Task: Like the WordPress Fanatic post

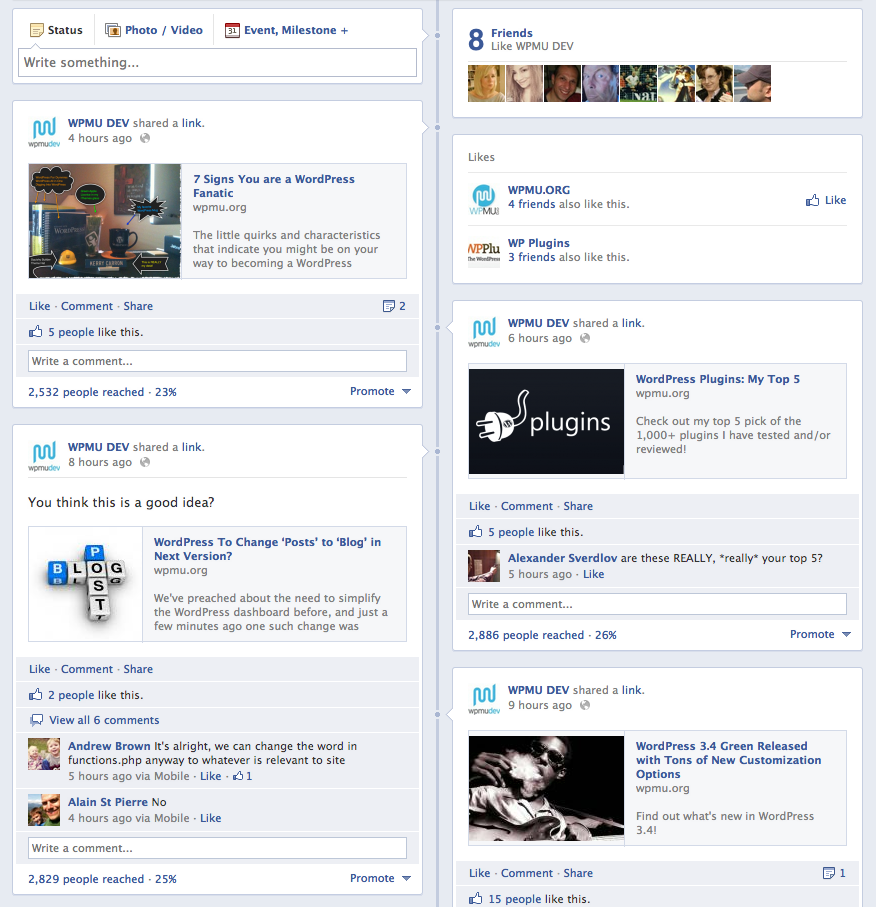Action: click(x=39, y=306)
